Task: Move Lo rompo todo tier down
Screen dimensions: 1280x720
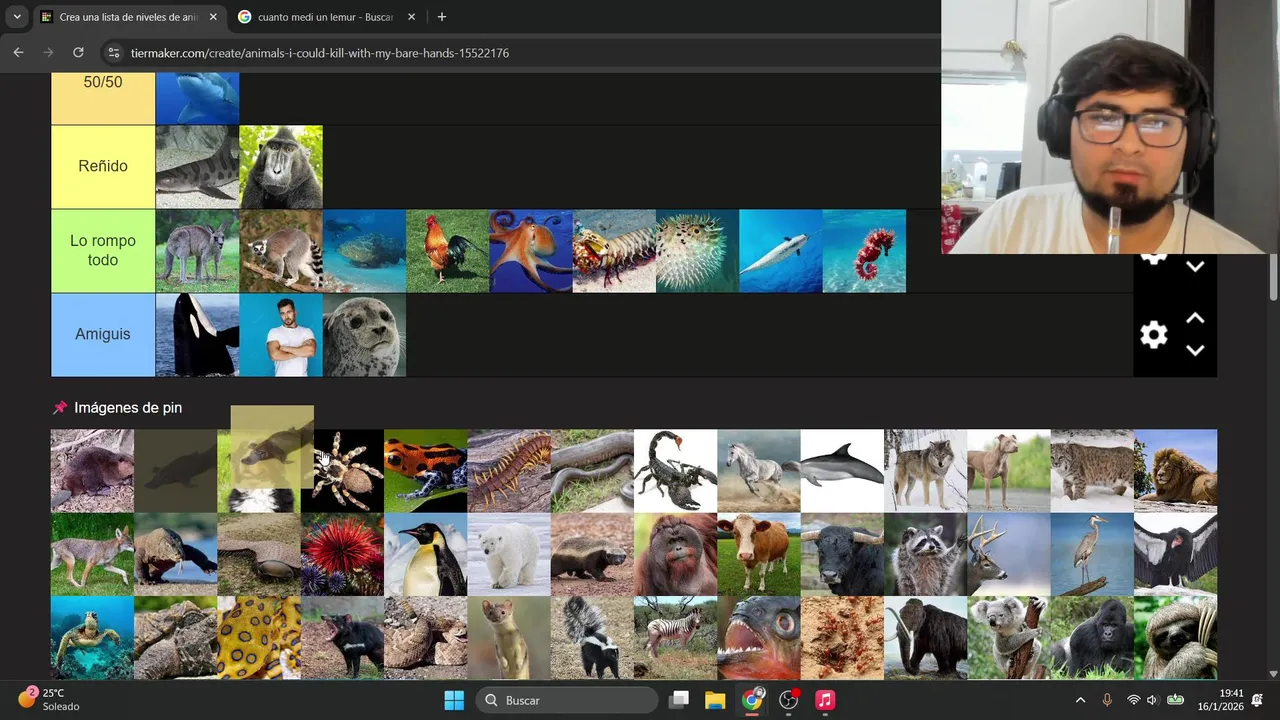Action: (1195, 267)
